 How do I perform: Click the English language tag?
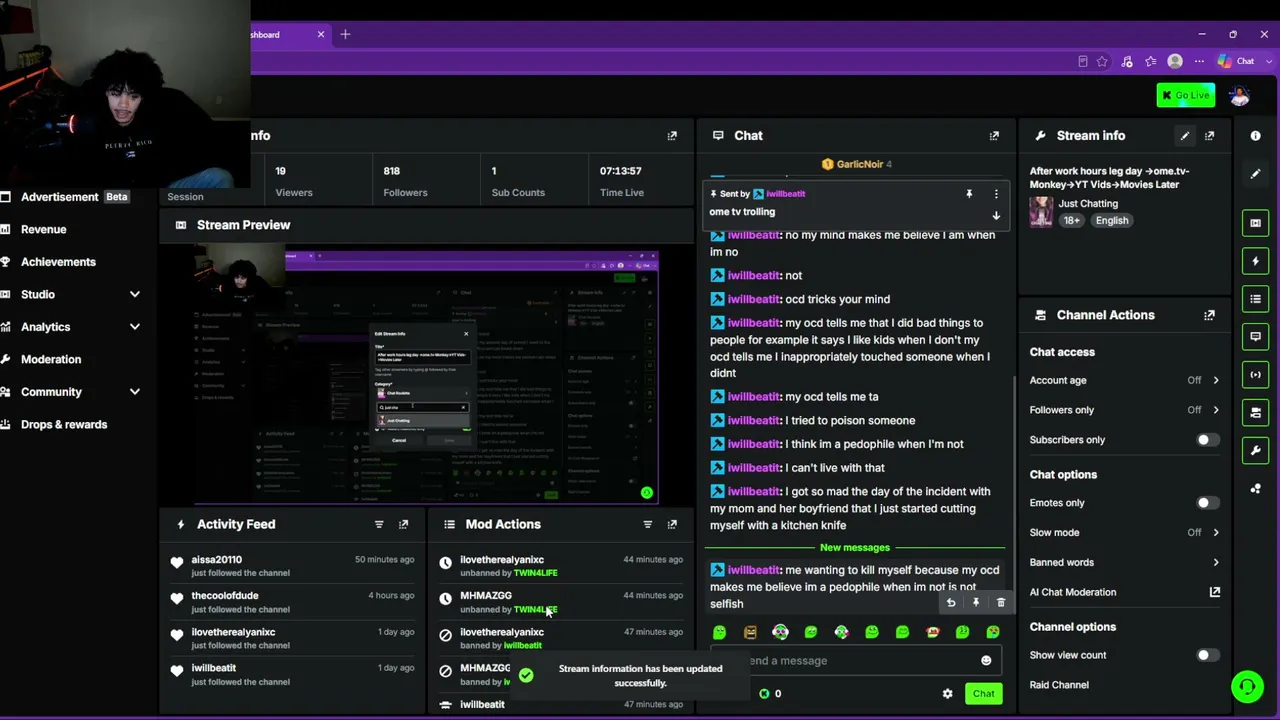(x=1111, y=221)
